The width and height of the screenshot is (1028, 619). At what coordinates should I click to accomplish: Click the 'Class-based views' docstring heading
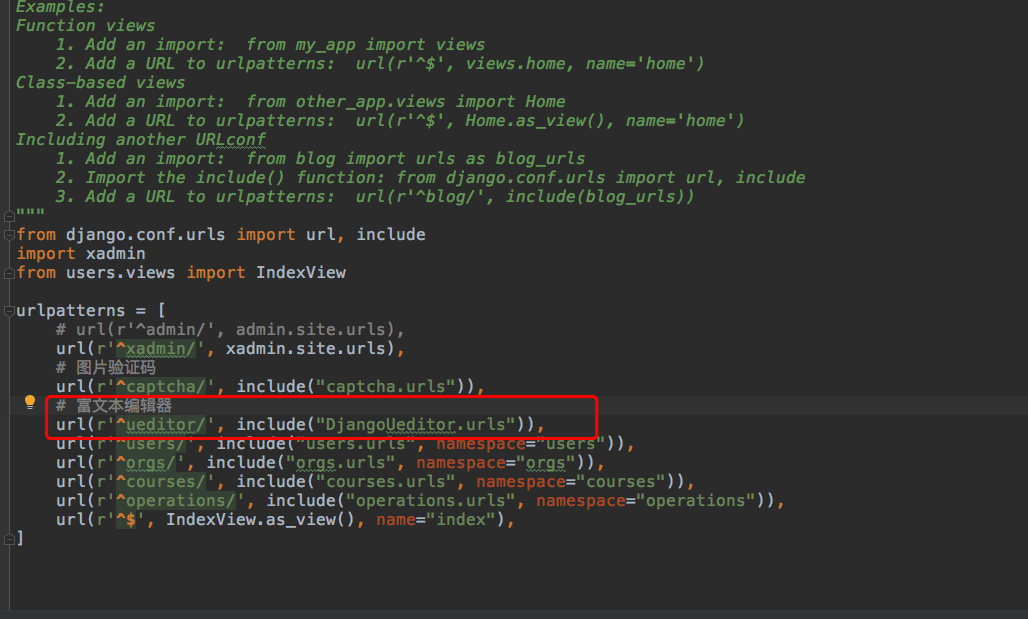click(x=100, y=83)
